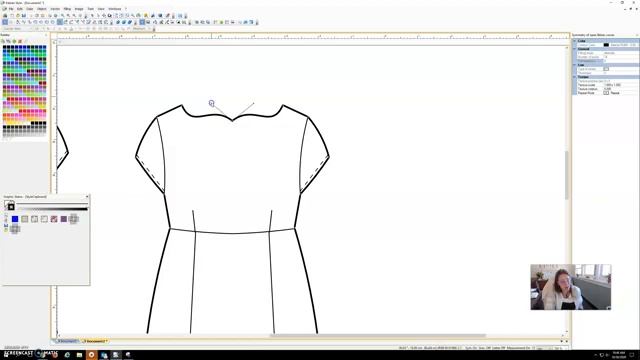Screen dimensions: 640x360
Task: Close the Graphic Styles panel
Action: (87, 197)
